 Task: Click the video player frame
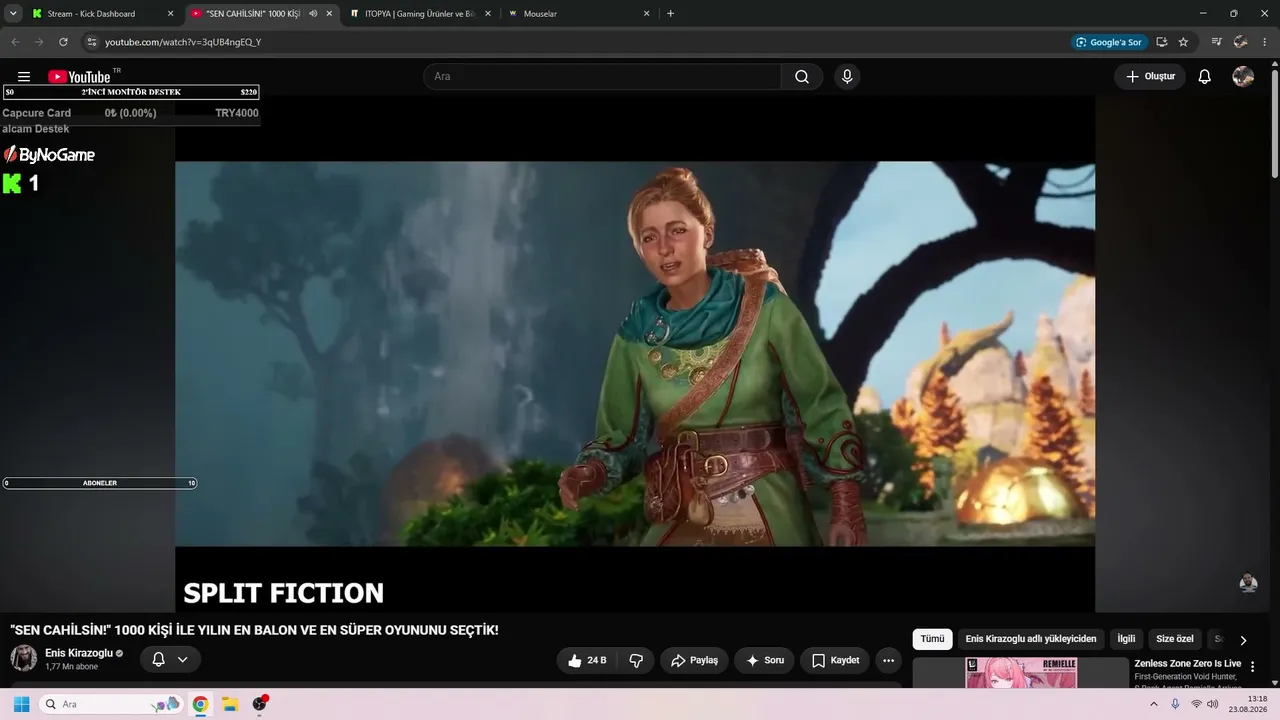[x=635, y=354]
